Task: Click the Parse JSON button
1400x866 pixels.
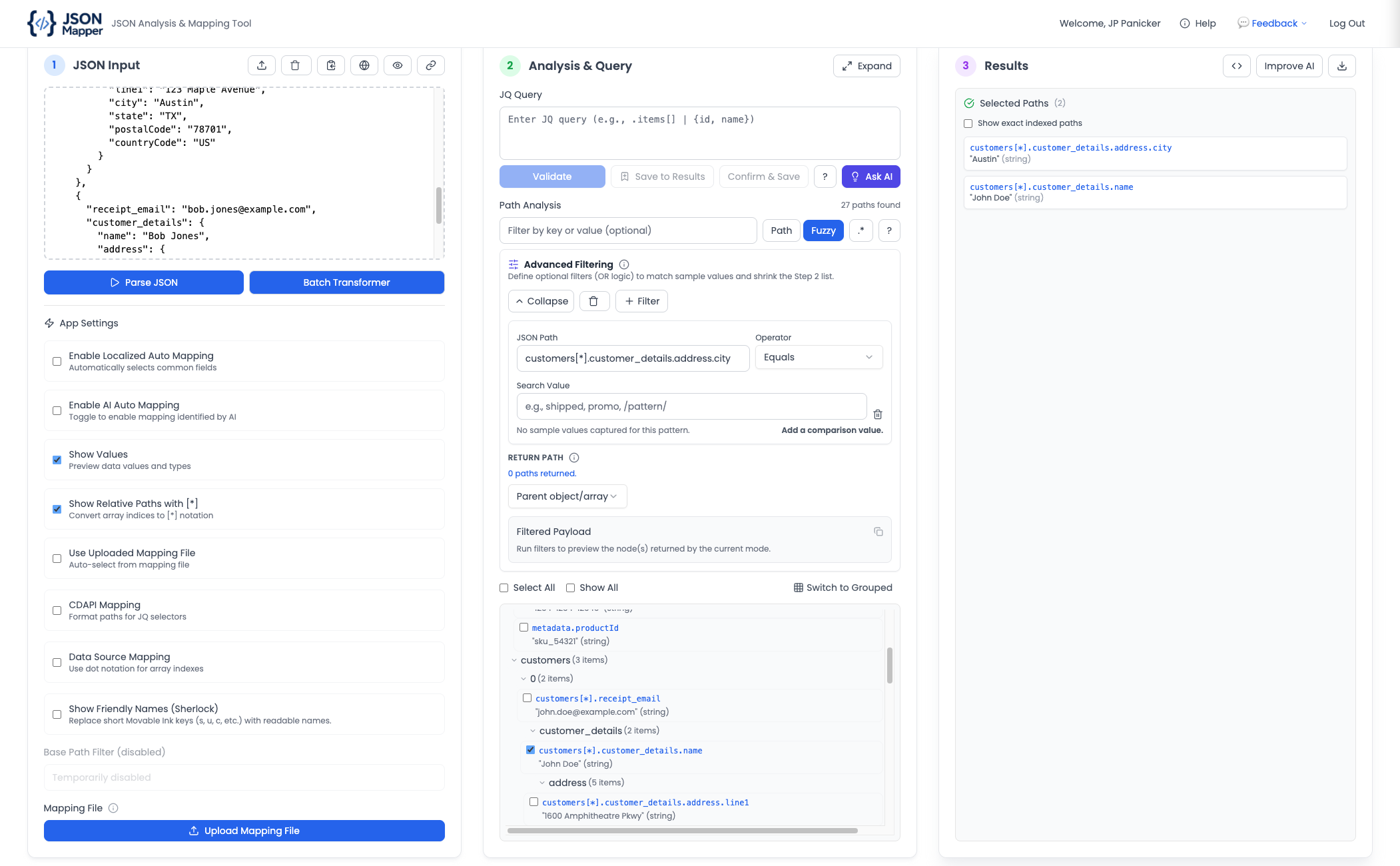Action: [144, 282]
